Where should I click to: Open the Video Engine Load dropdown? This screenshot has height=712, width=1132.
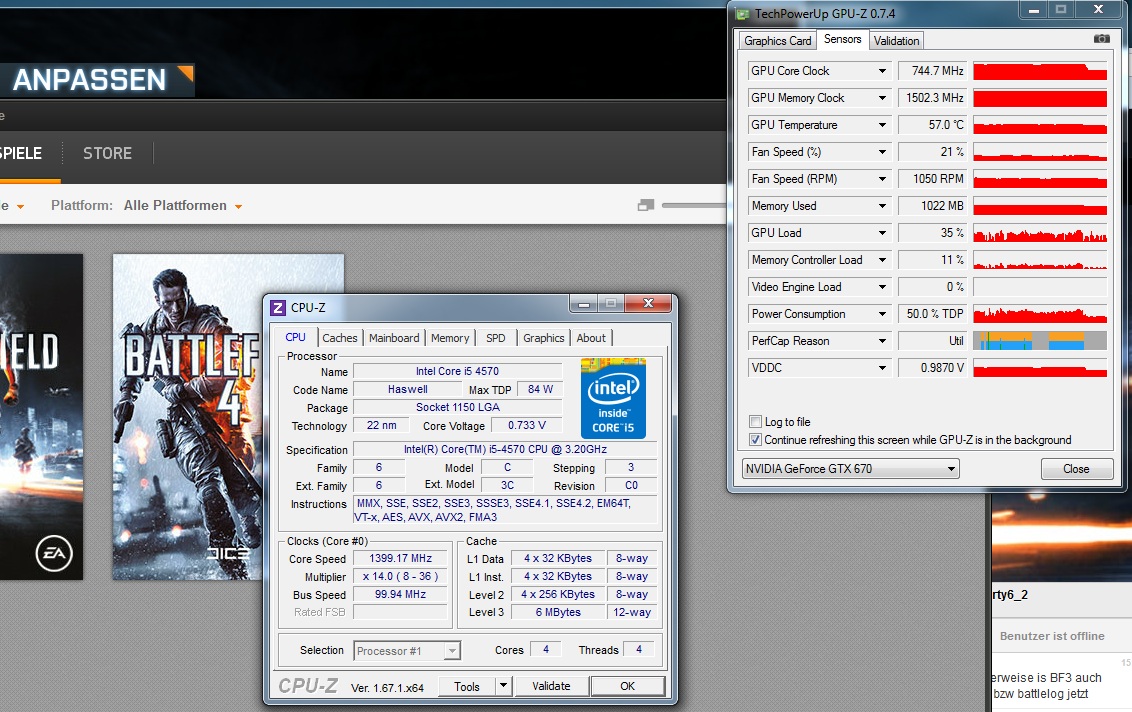[x=882, y=287]
